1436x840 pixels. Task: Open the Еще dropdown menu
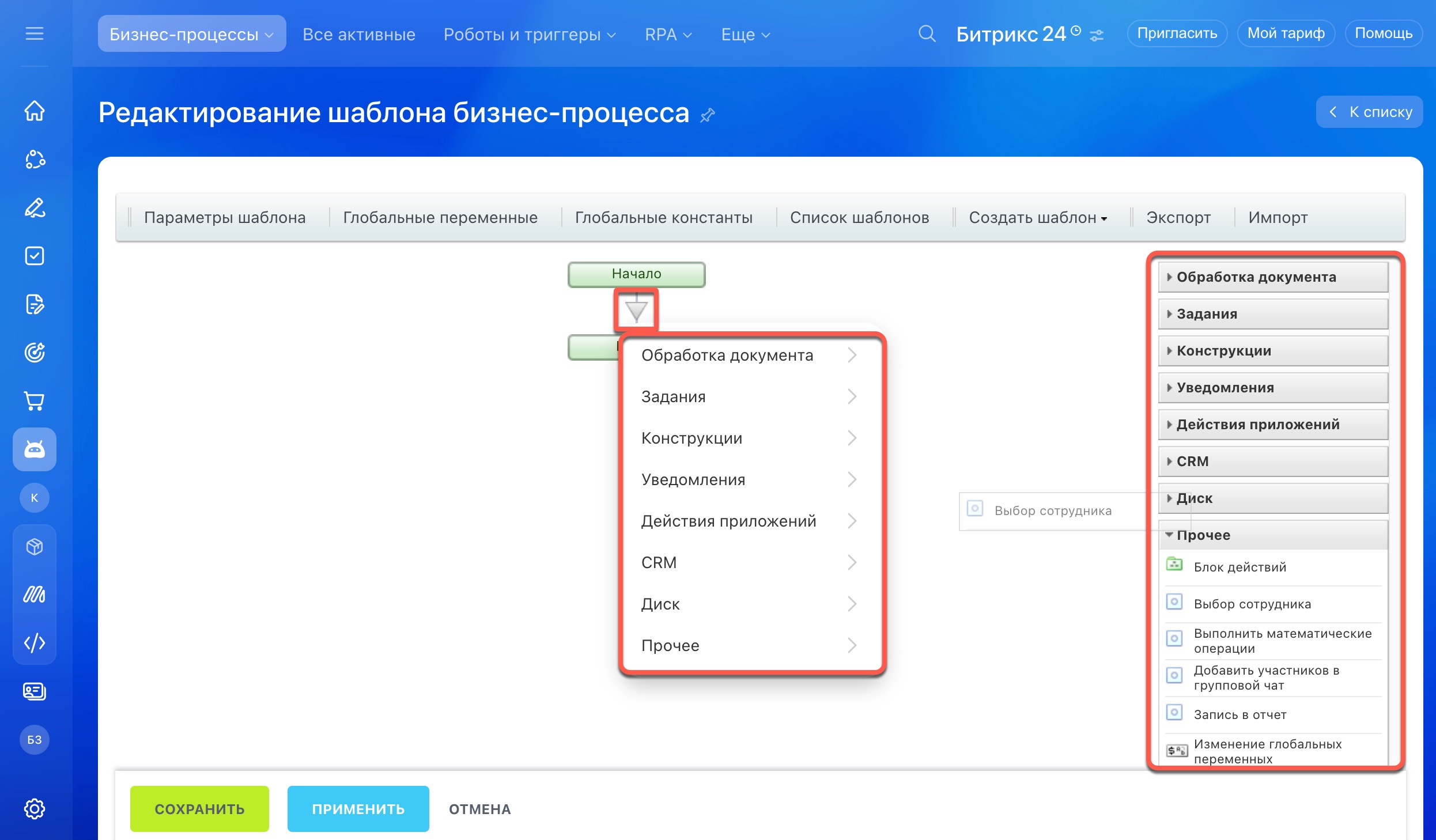coord(746,35)
